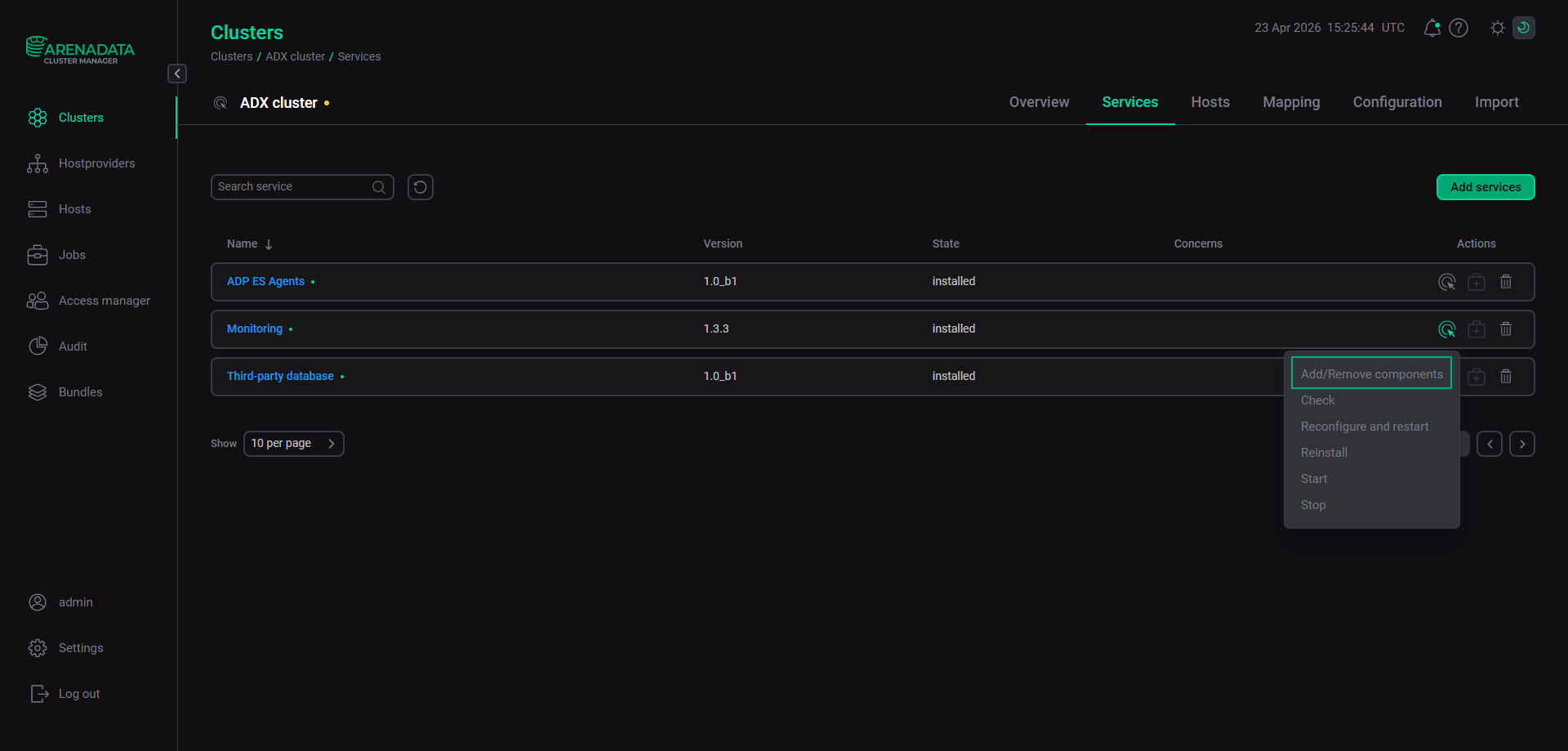
Task: Open the Bundles page
Action: (65, 392)
